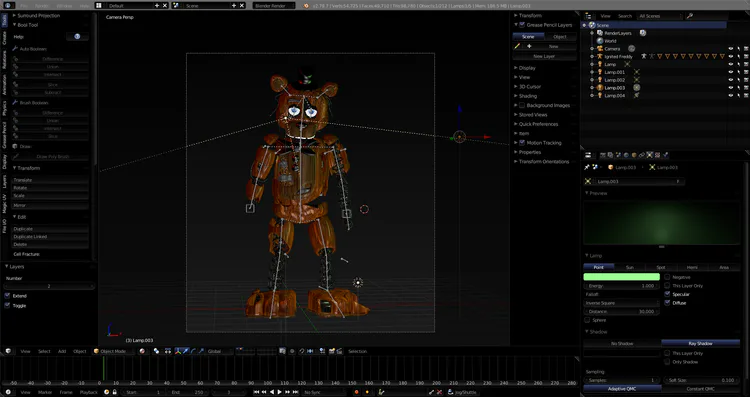Click the Lamp.003 lamp icon in outliner

[x=600, y=88]
